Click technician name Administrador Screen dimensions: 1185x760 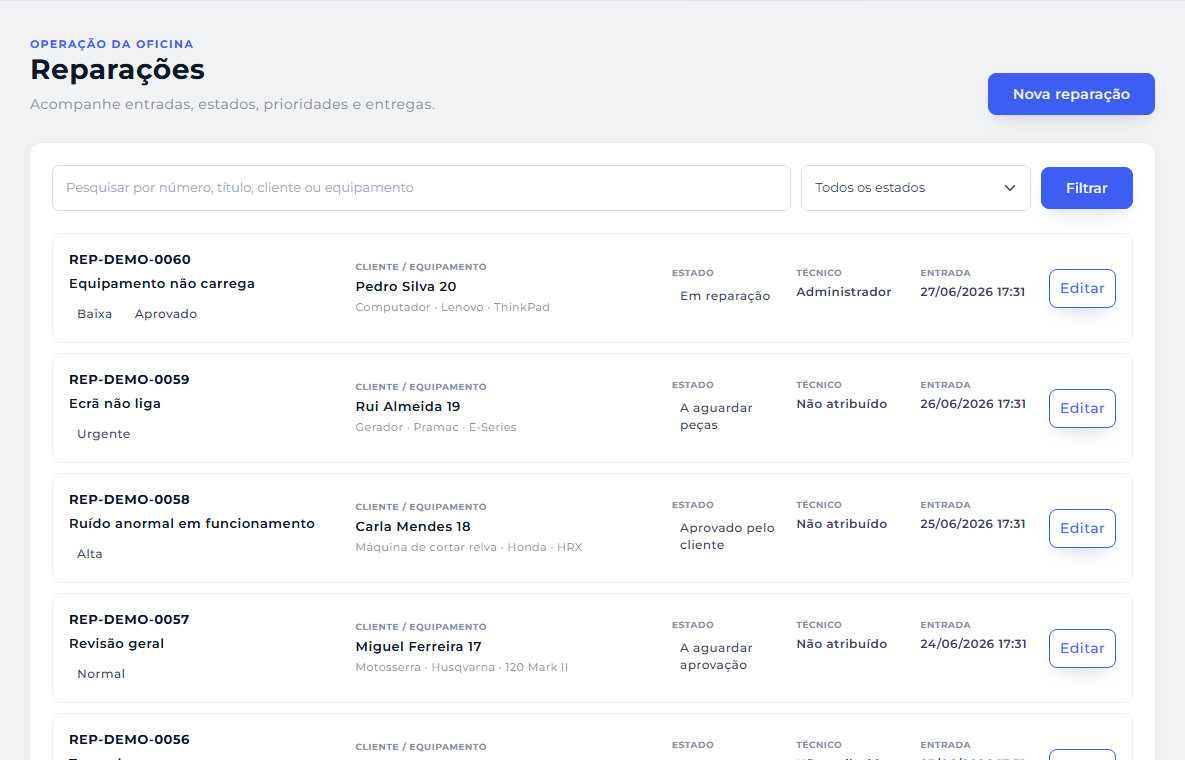pos(843,292)
